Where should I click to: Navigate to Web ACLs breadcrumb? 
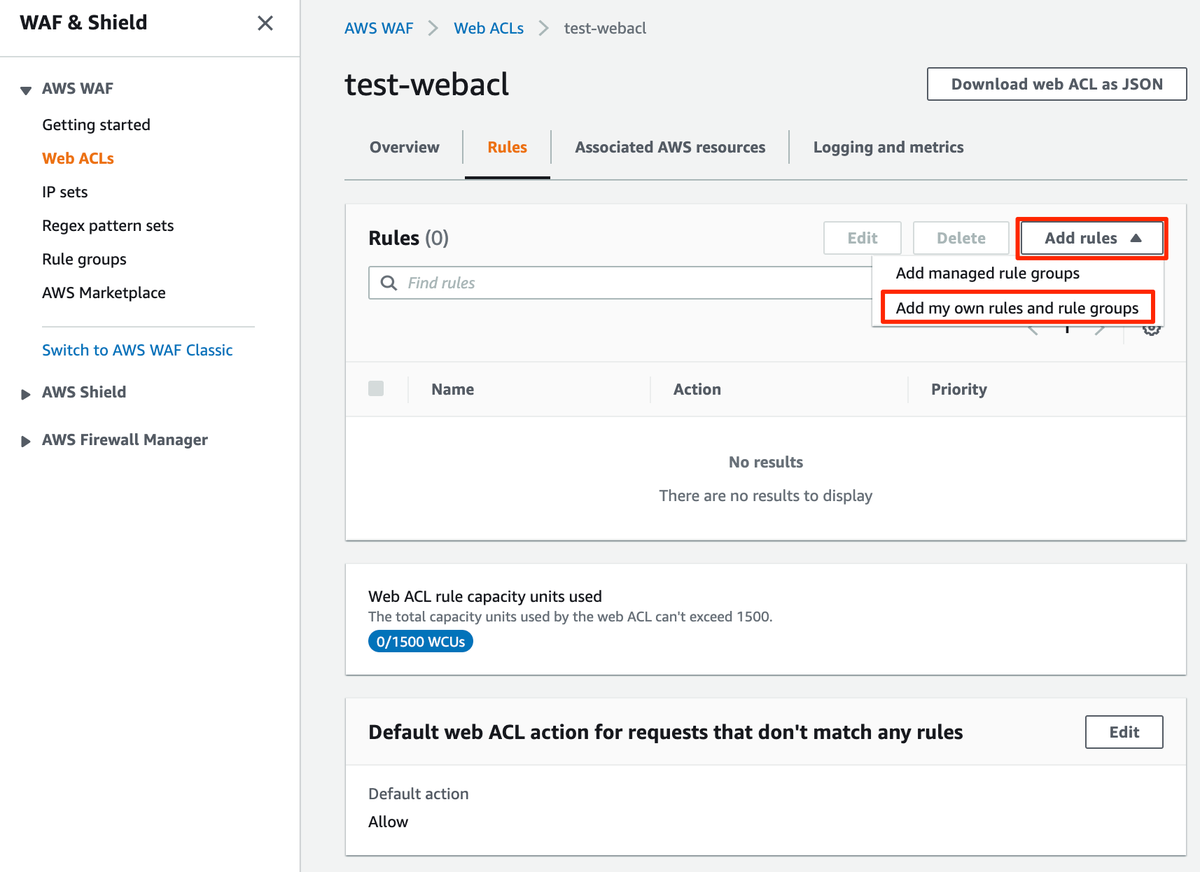[x=488, y=28]
